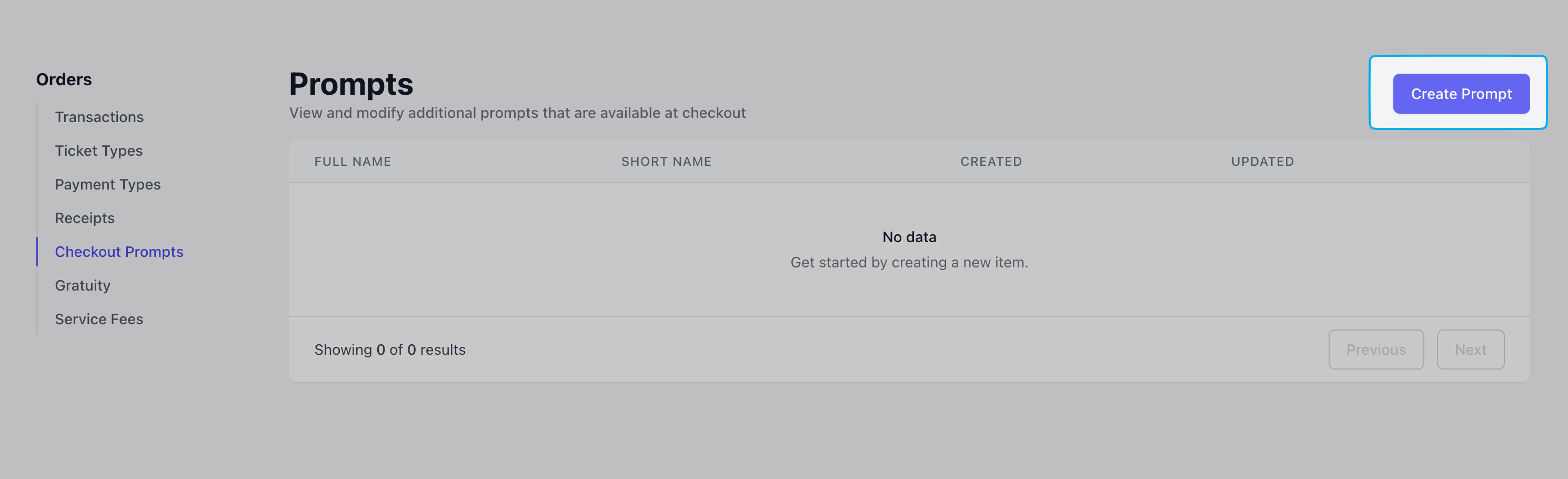
Task: Click the No data placeholder message
Action: pyautogui.click(x=909, y=237)
